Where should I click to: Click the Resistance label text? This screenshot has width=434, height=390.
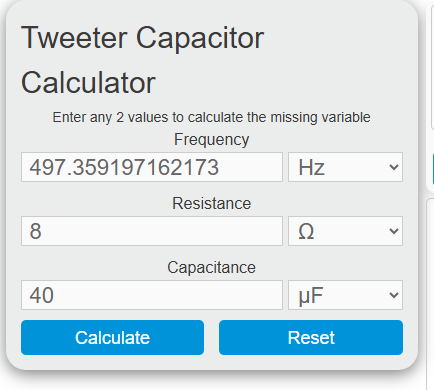(211, 203)
